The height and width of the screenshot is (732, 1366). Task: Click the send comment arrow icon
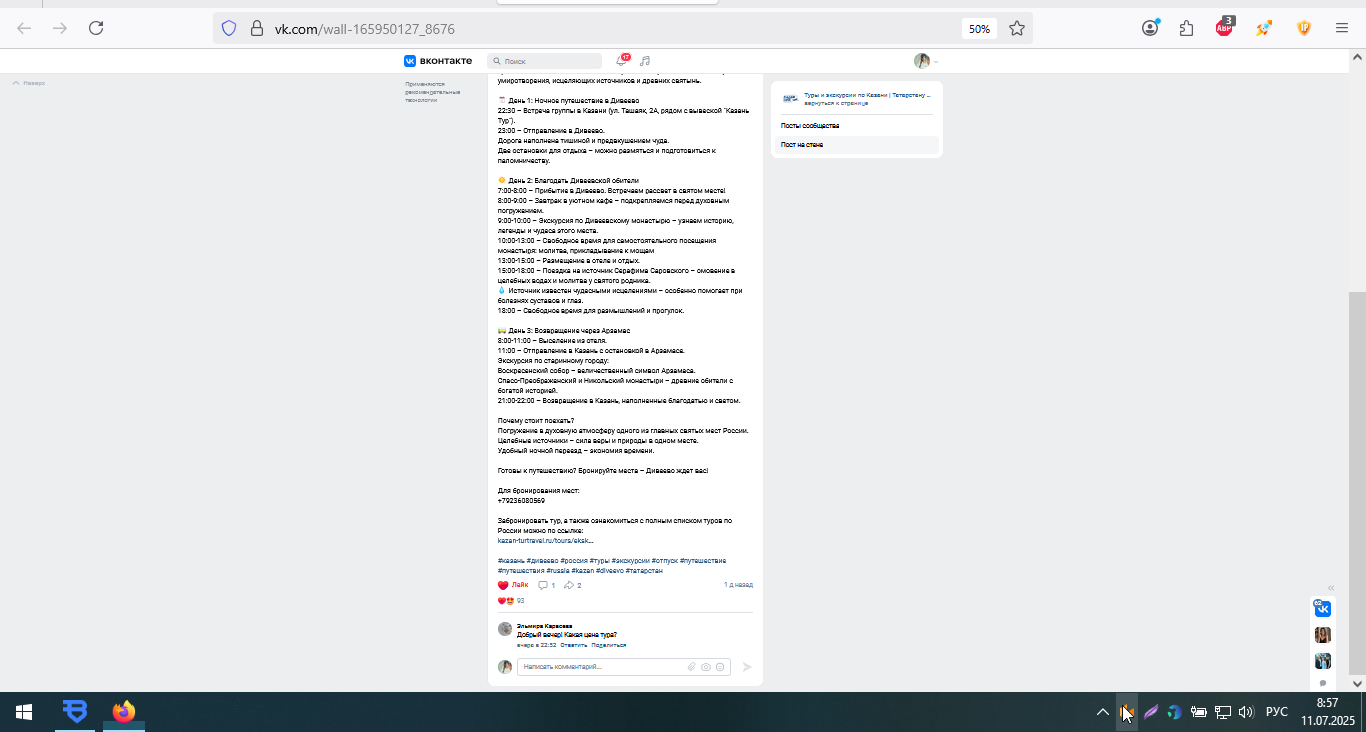pyautogui.click(x=746, y=667)
